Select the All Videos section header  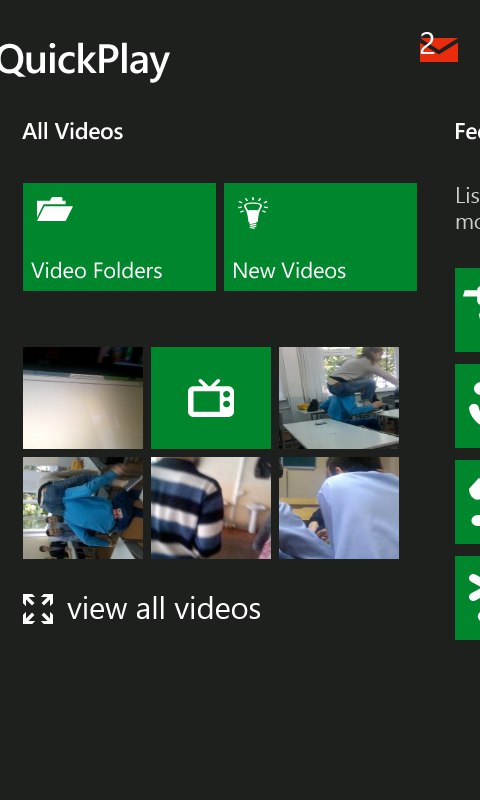pos(72,132)
